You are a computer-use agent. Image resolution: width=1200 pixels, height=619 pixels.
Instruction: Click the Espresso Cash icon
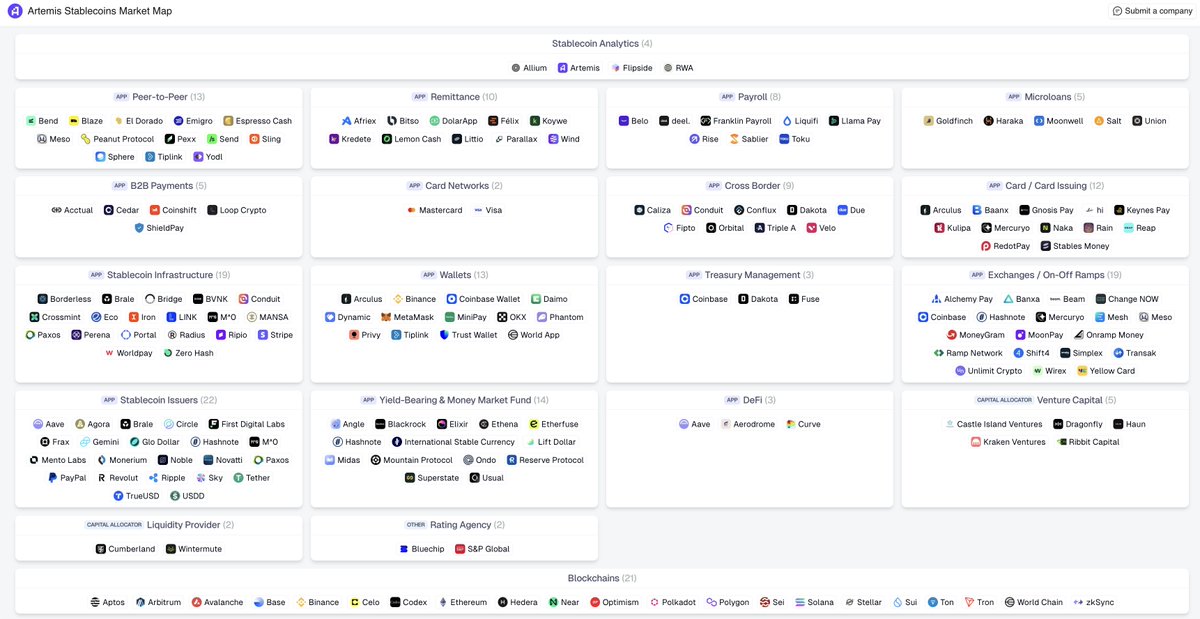pos(228,121)
